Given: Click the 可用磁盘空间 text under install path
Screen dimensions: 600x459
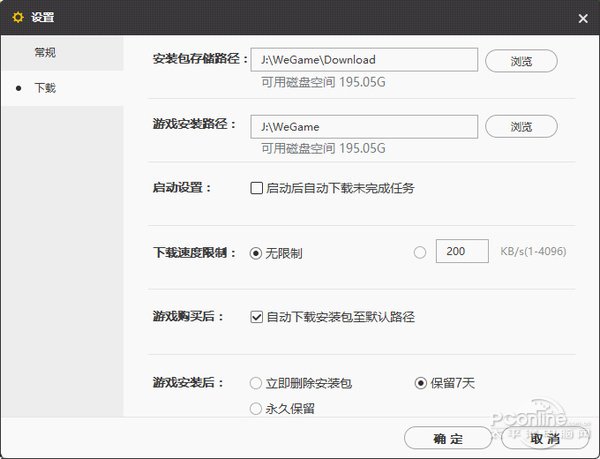Looking at the screenshot, I should tap(323, 148).
